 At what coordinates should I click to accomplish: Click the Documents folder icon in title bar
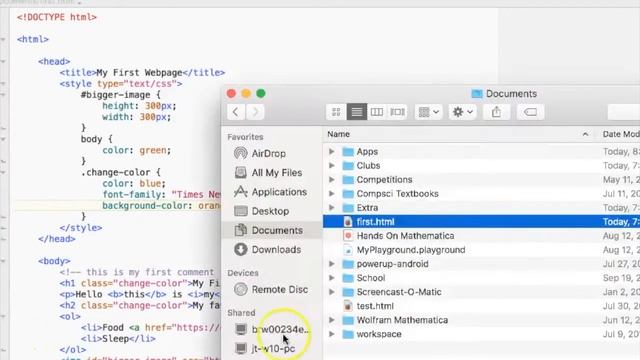pos(477,93)
